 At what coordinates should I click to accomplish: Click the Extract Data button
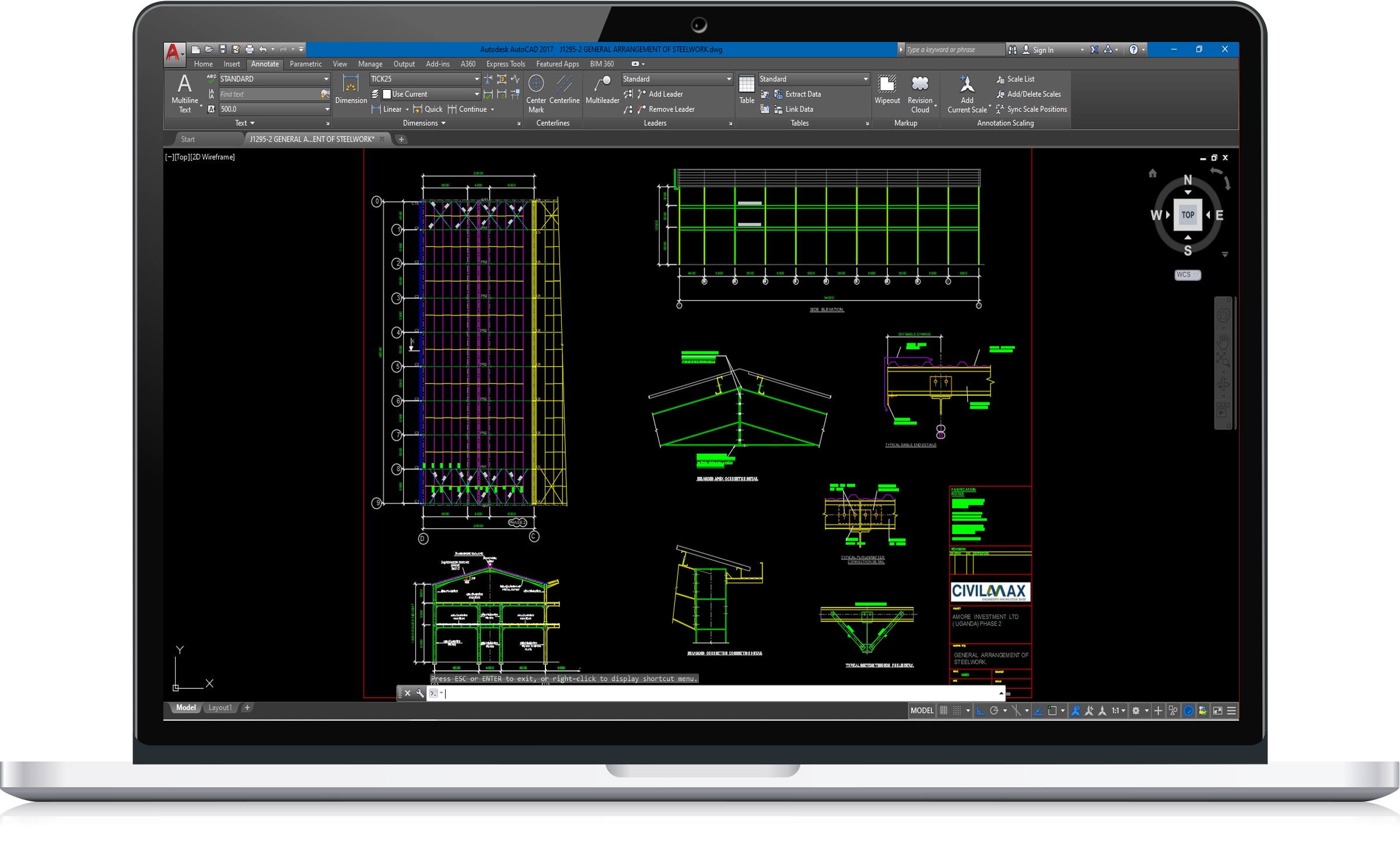[x=797, y=94]
